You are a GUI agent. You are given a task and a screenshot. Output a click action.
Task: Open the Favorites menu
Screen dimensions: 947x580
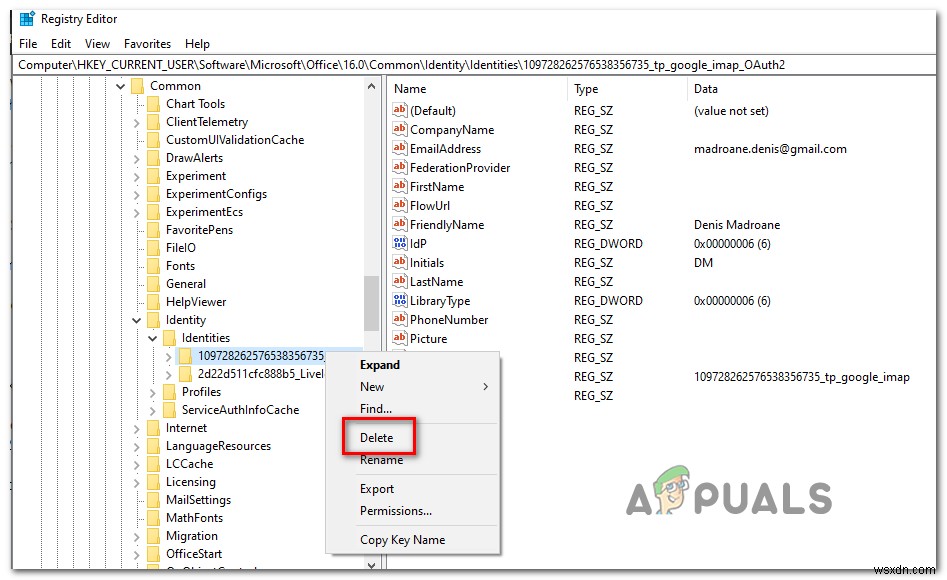coord(147,43)
